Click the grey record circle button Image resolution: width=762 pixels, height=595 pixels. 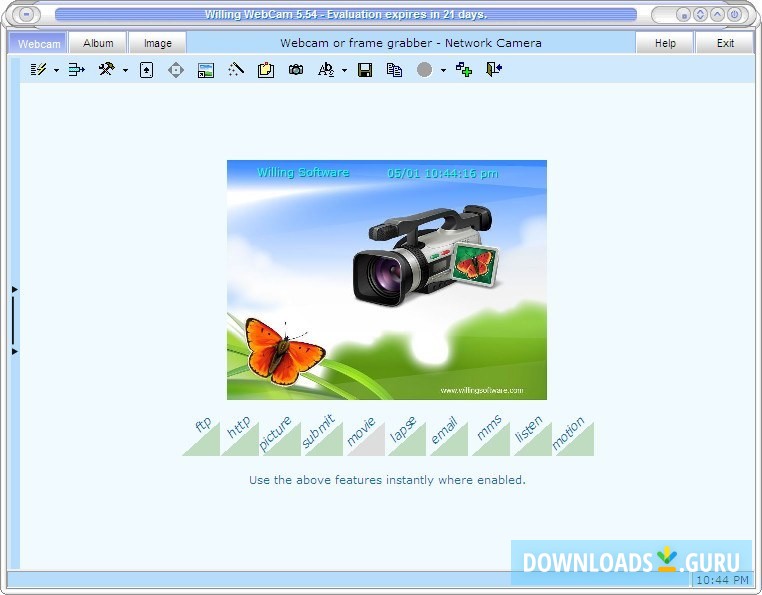(x=424, y=70)
